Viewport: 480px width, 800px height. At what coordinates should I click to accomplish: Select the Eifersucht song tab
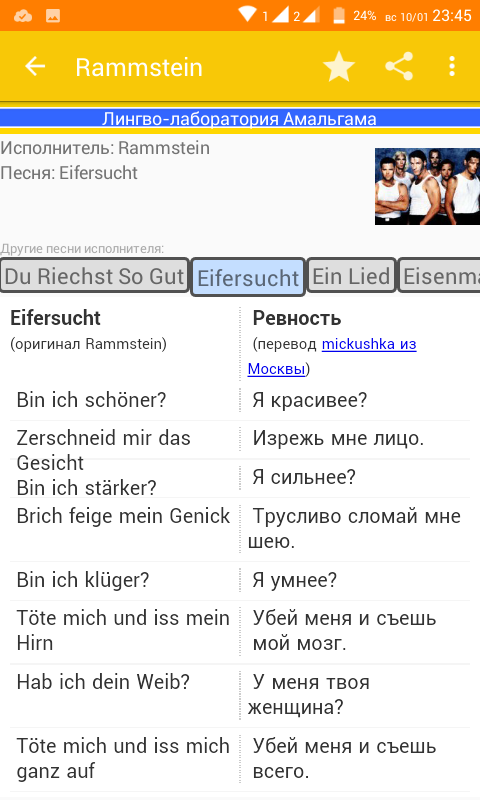(248, 278)
